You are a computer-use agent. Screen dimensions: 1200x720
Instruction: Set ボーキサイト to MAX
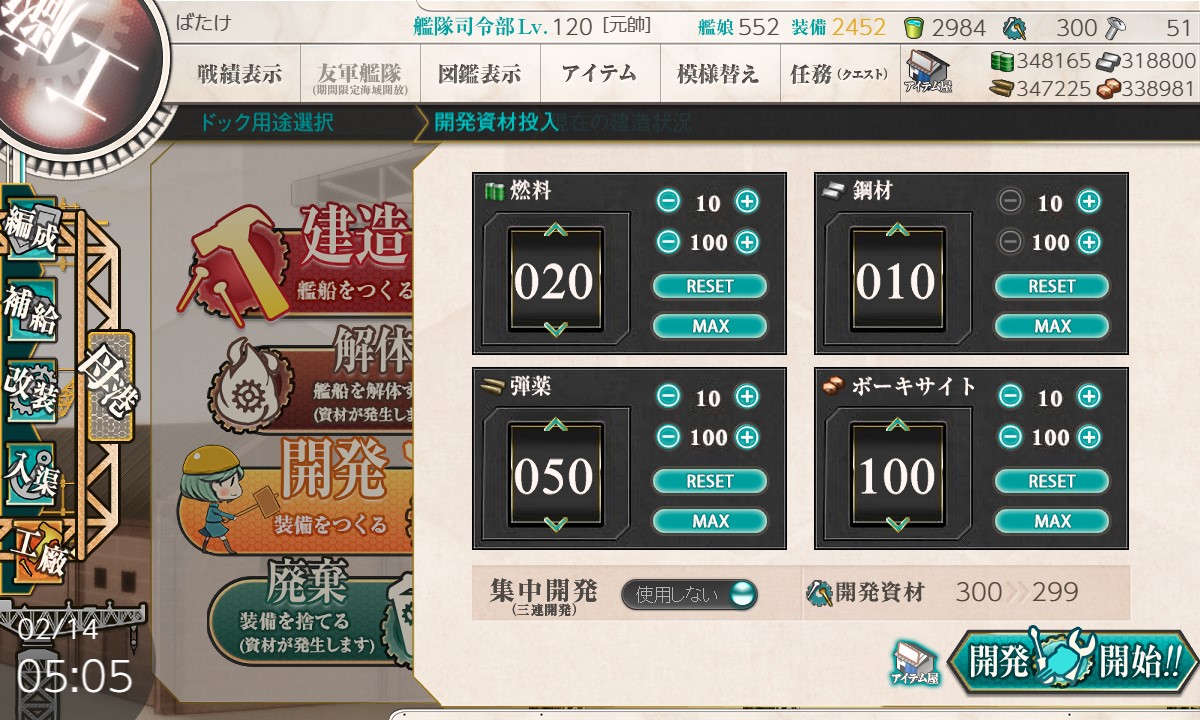point(1052,521)
